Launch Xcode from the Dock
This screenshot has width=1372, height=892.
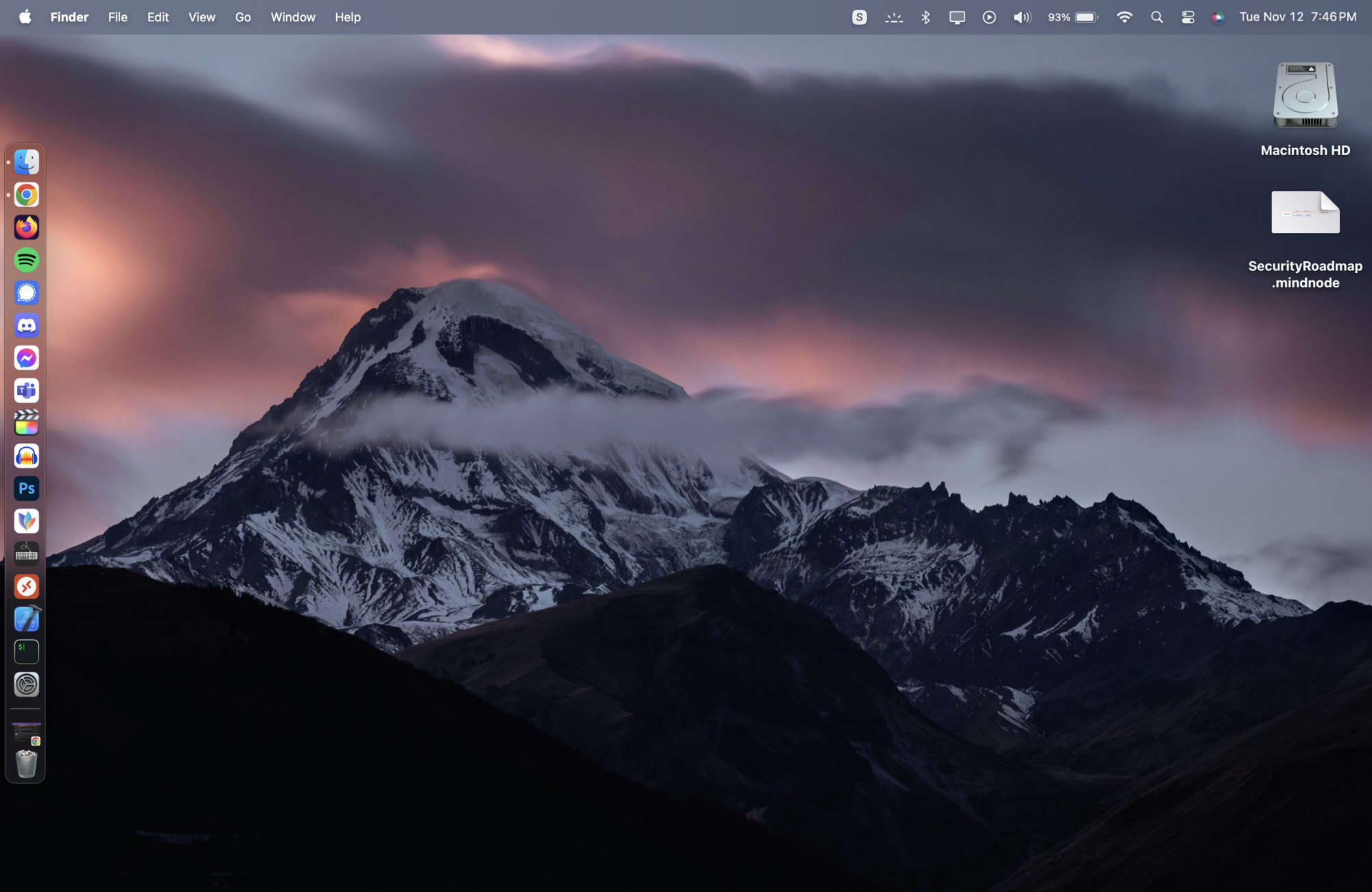click(26, 619)
